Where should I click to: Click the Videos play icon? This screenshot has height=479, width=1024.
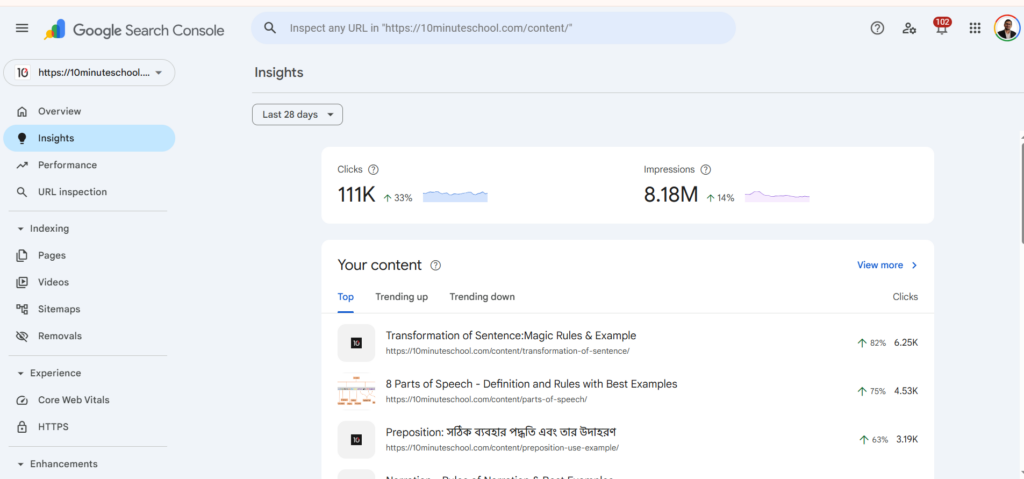(22, 282)
